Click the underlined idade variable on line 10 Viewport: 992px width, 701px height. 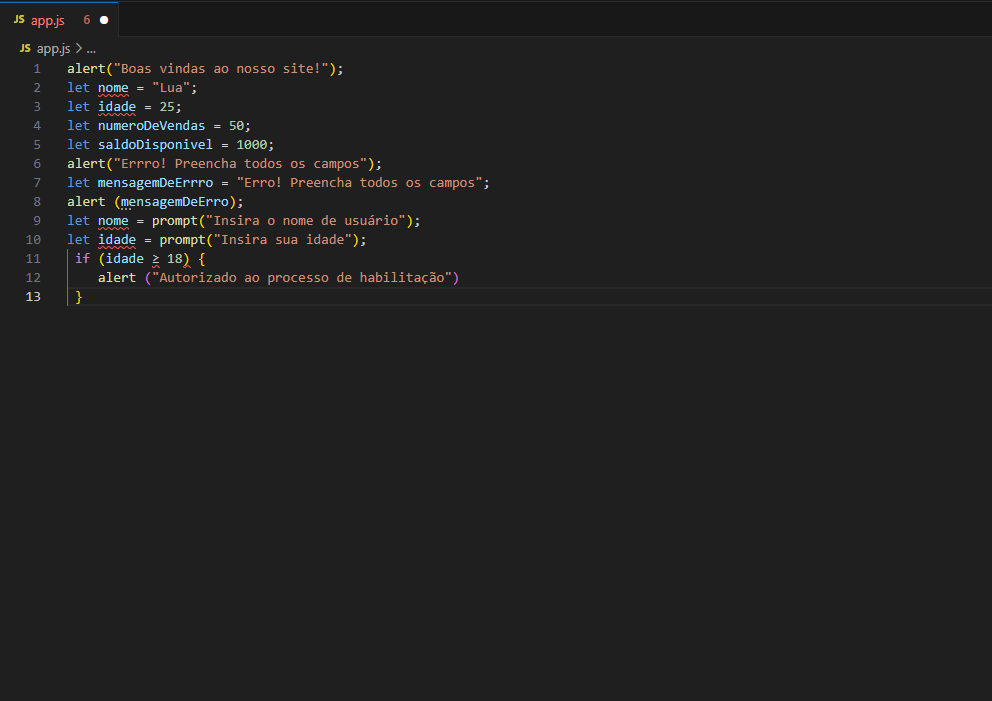pos(117,239)
